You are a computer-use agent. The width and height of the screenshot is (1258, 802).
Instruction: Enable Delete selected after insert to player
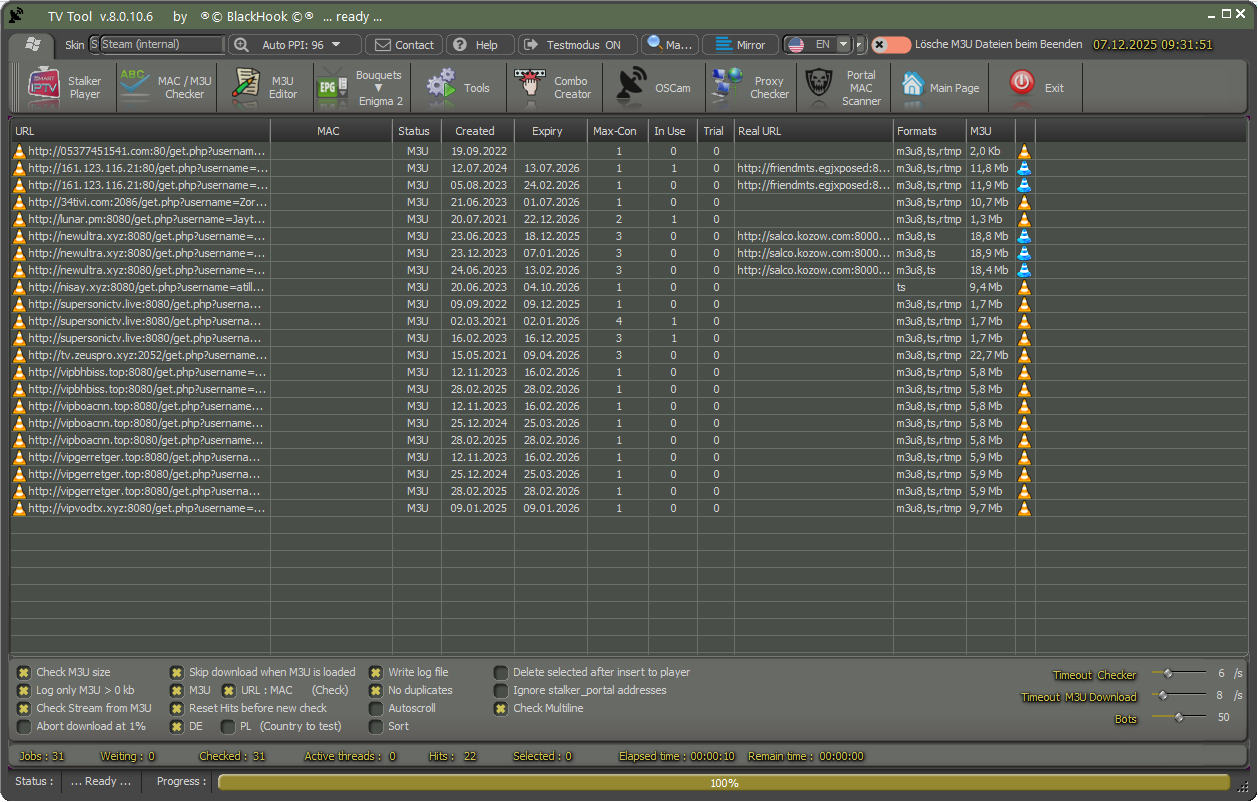(x=501, y=673)
